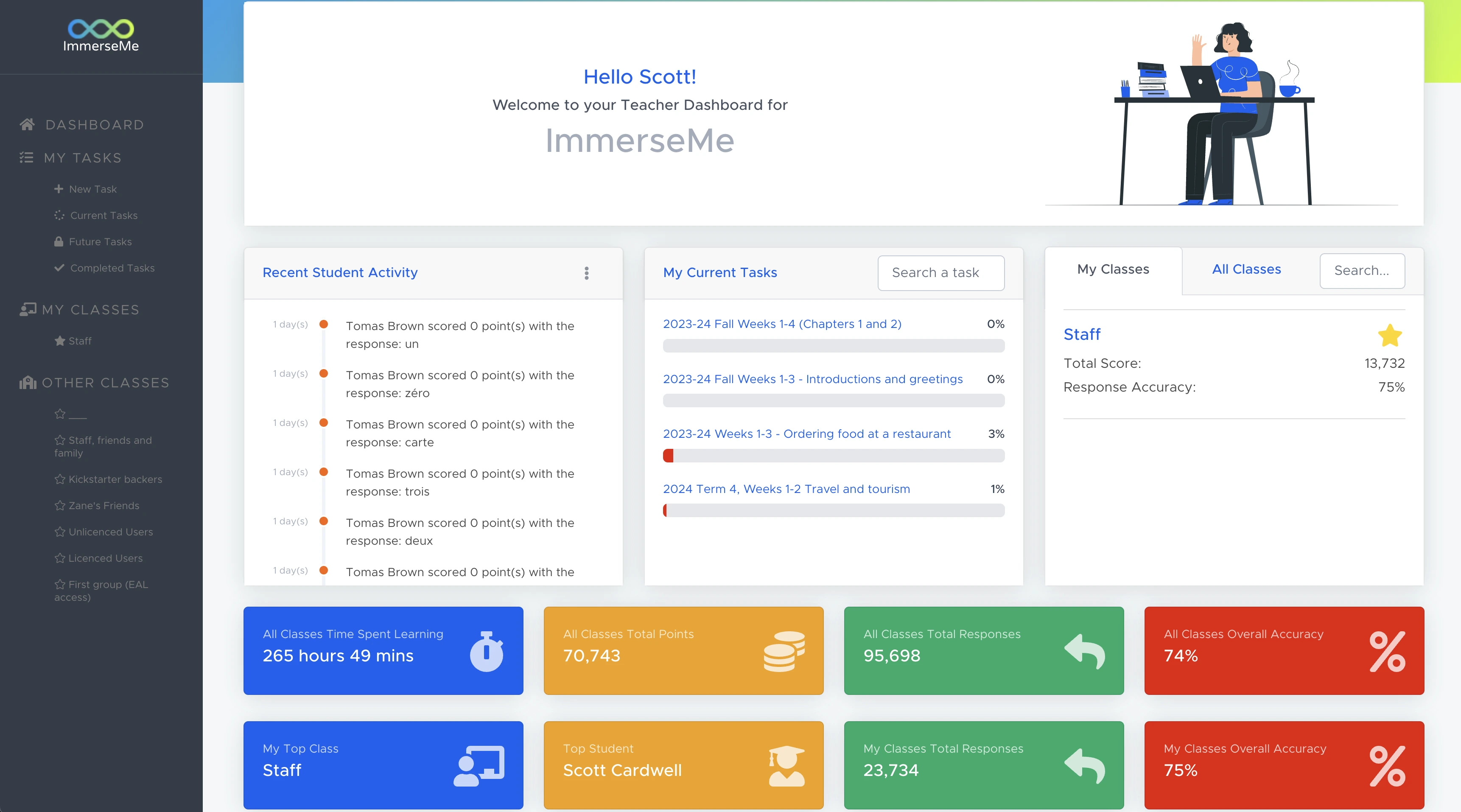The height and width of the screenshot is (812, 1461).
Task: Click the graduate icon on Top Student card
Action: tap(786, 765)
